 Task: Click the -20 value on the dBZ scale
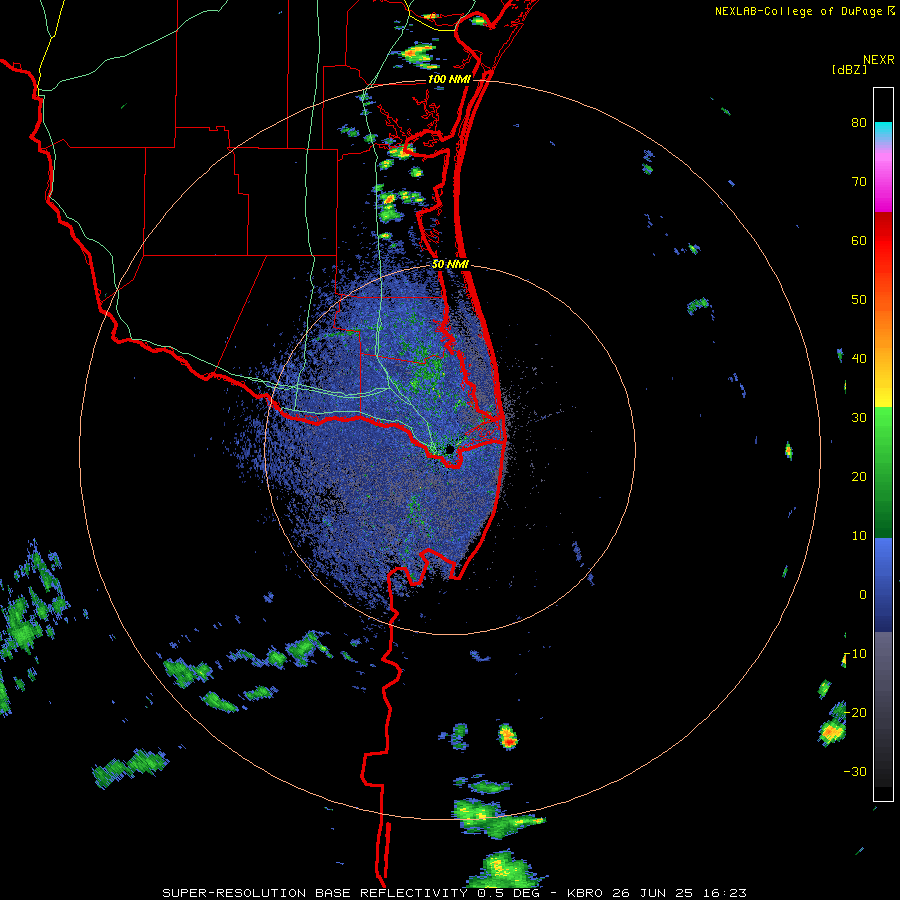pyautogui.click(x=855, y=713)
